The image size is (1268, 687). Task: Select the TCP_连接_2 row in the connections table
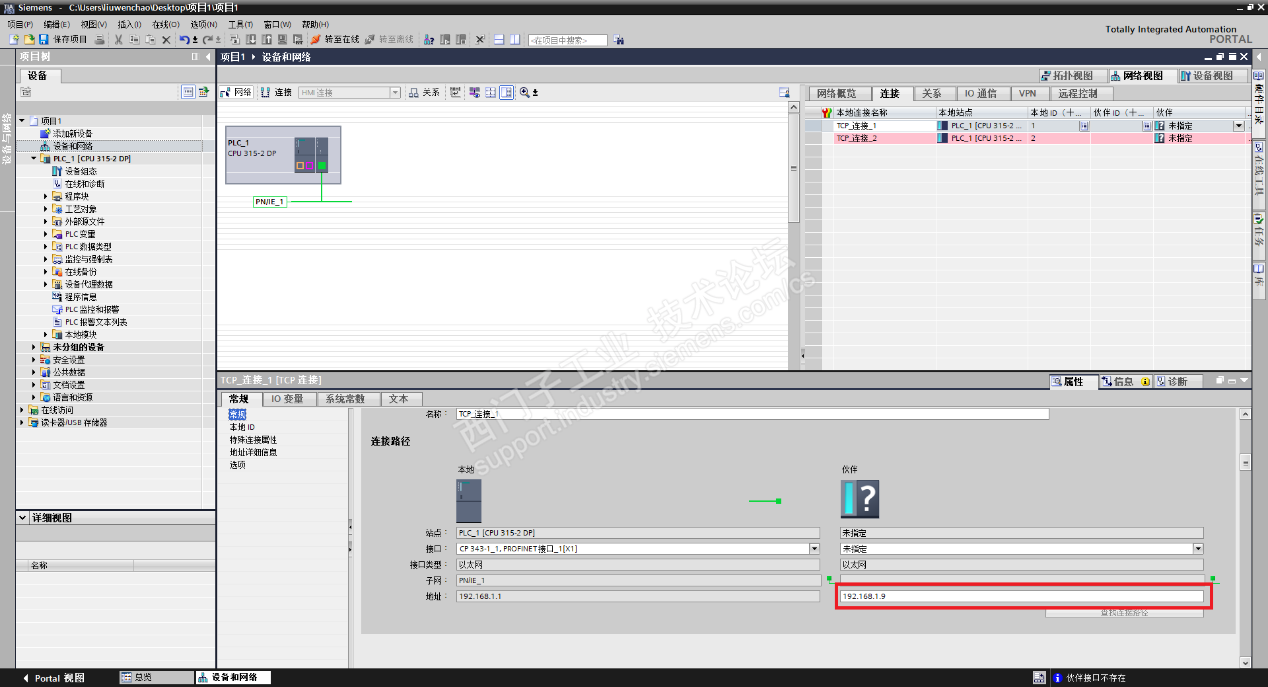coord(1026,138)
